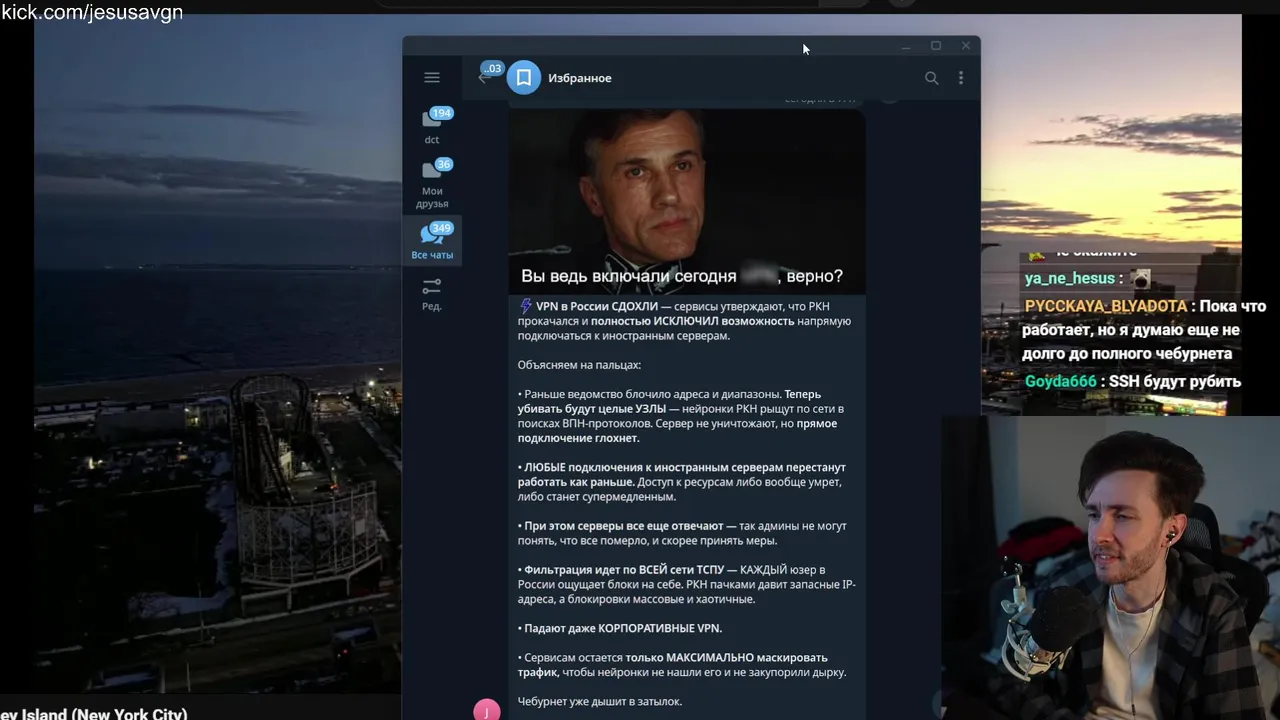Screen dimensions: 1280x720
Task: Click the line "Объясняем на пальцах:"
Action: [x=579, y=365]
